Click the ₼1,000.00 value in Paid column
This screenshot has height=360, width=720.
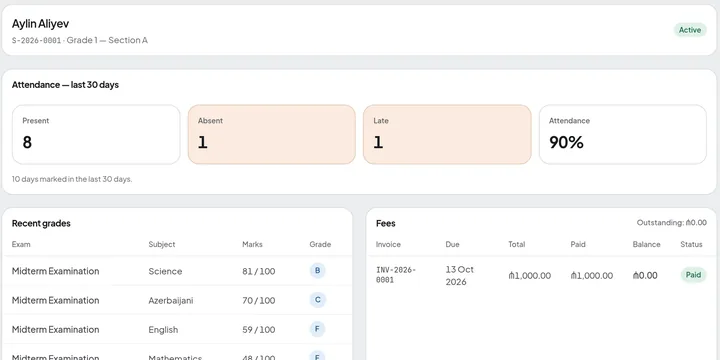point(592,276)
